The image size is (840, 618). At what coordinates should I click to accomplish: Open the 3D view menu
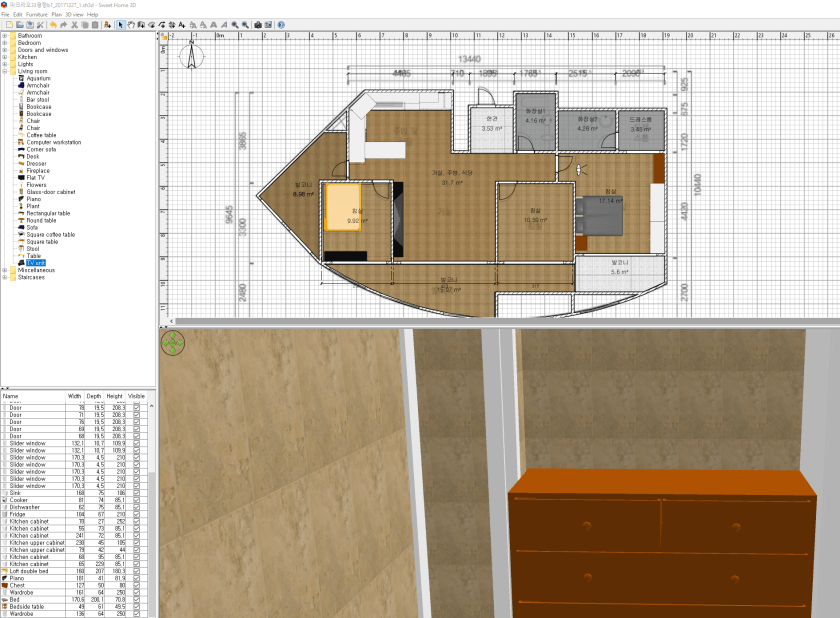[74, 15]
